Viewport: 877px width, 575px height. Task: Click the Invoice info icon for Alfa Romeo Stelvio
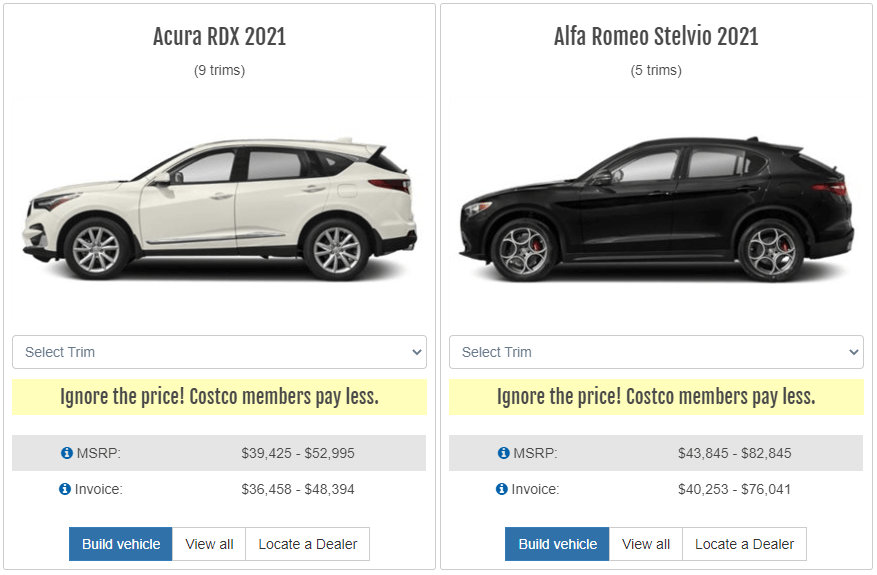[x=502, y=489]
